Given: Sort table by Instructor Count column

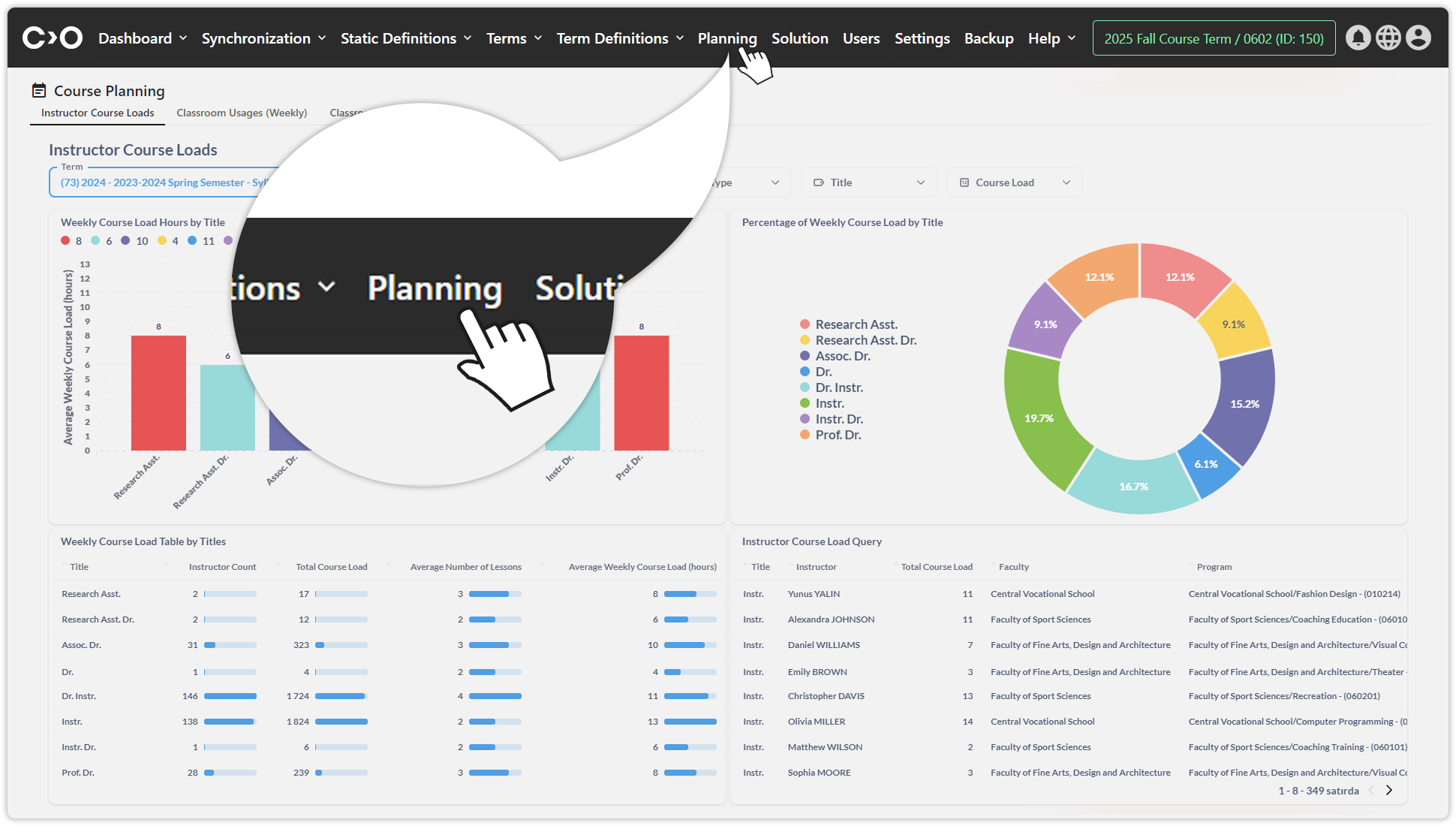Looking at the screenshot, I should pyautogui.click(x=222, y=567).
